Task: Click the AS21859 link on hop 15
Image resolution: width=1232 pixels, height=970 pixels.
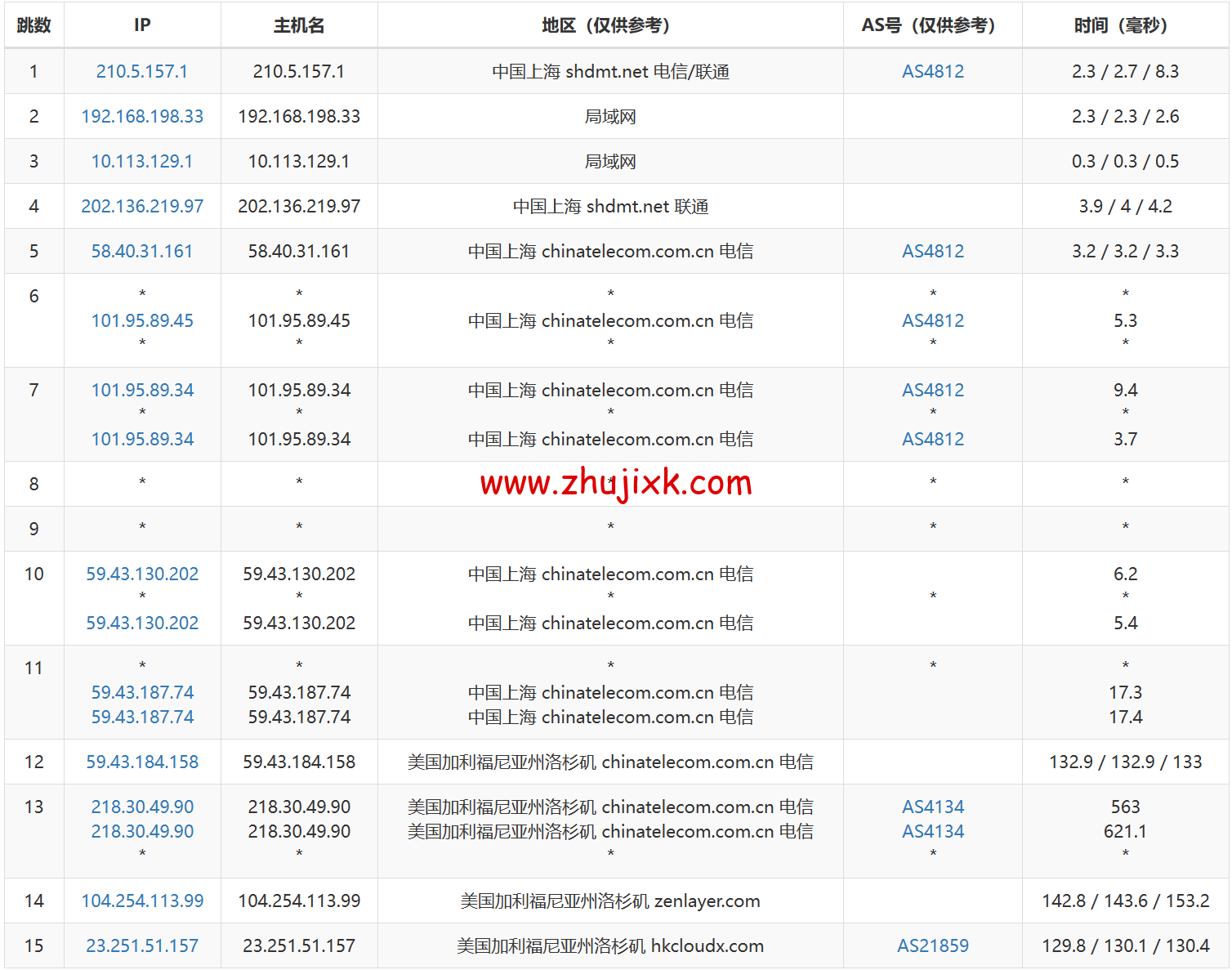Action: click(932, 945)
